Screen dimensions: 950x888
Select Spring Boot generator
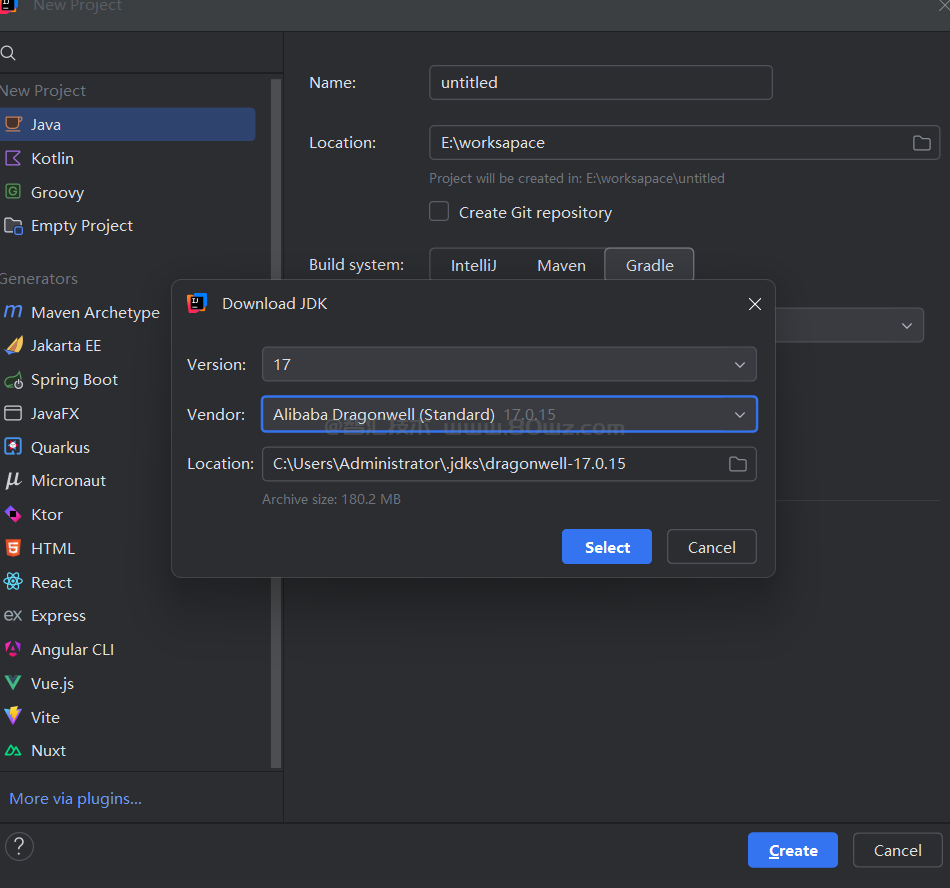(85, 380)
